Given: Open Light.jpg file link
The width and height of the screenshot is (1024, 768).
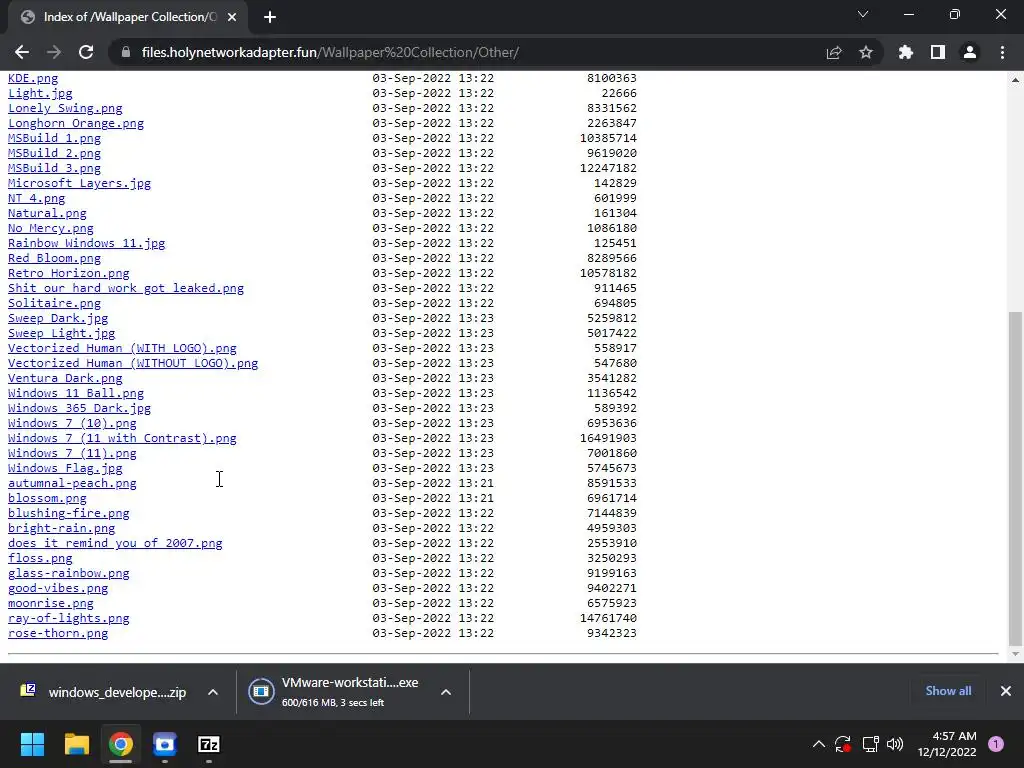Looking at the screenshot, I should pyautogui.click(x=40, y=93).
